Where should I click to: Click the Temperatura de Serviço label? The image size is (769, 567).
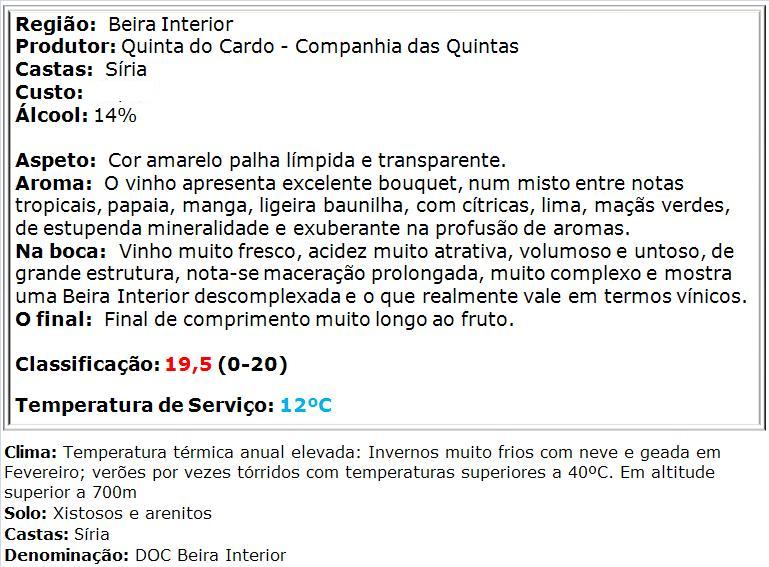point(145,406)
